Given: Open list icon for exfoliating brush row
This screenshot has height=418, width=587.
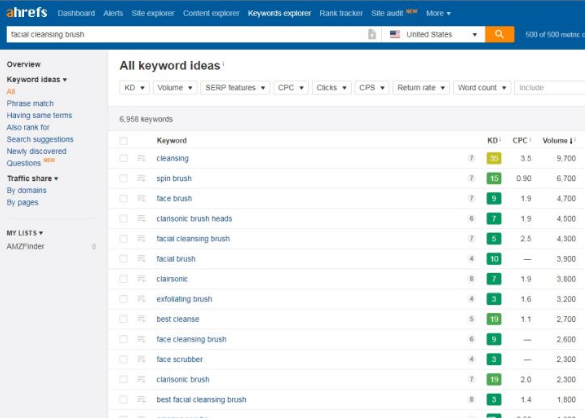Looking at the screenshot, I should [x=141, y=299].
